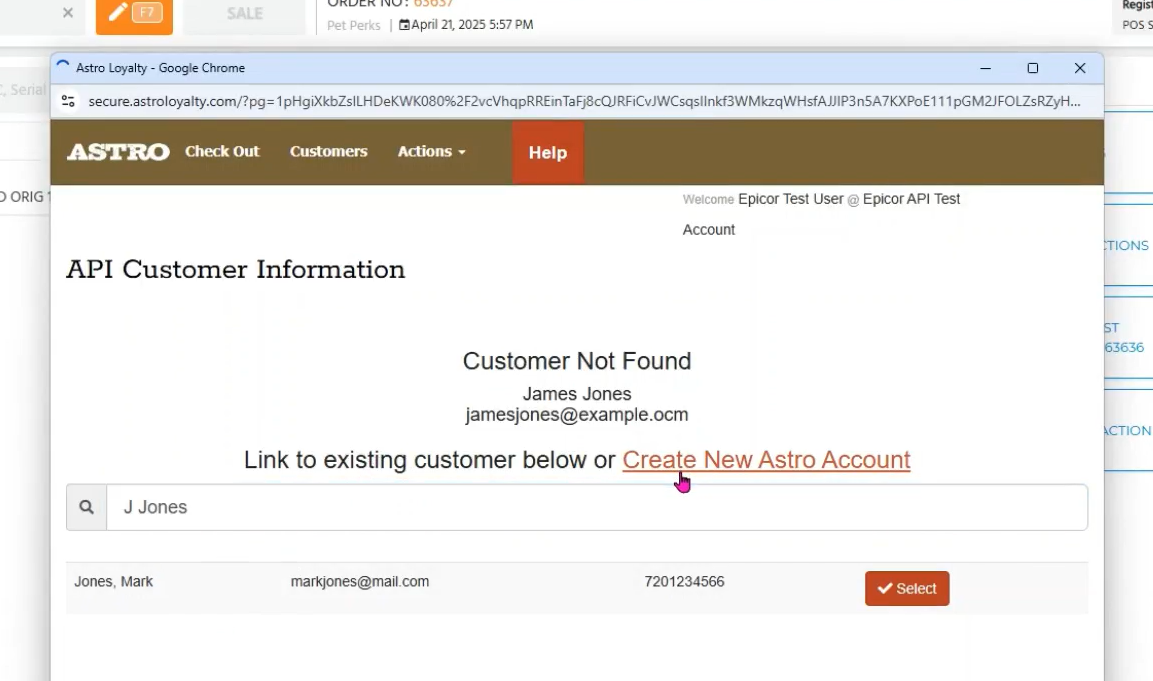Click the search field containing J Jones

tap(596, 508)
